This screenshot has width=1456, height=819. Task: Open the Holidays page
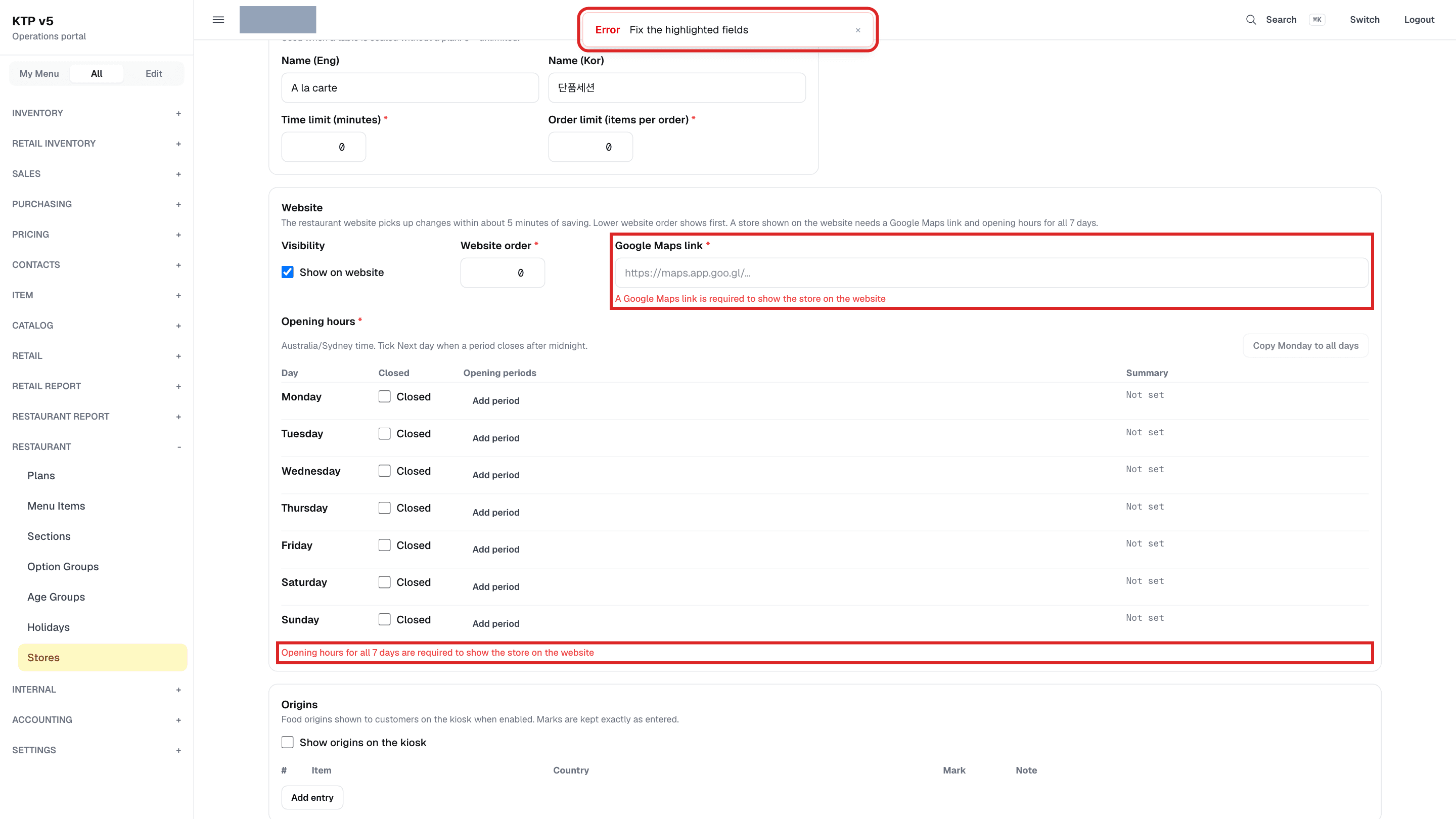pyautogui.click(x=49, y=627)
